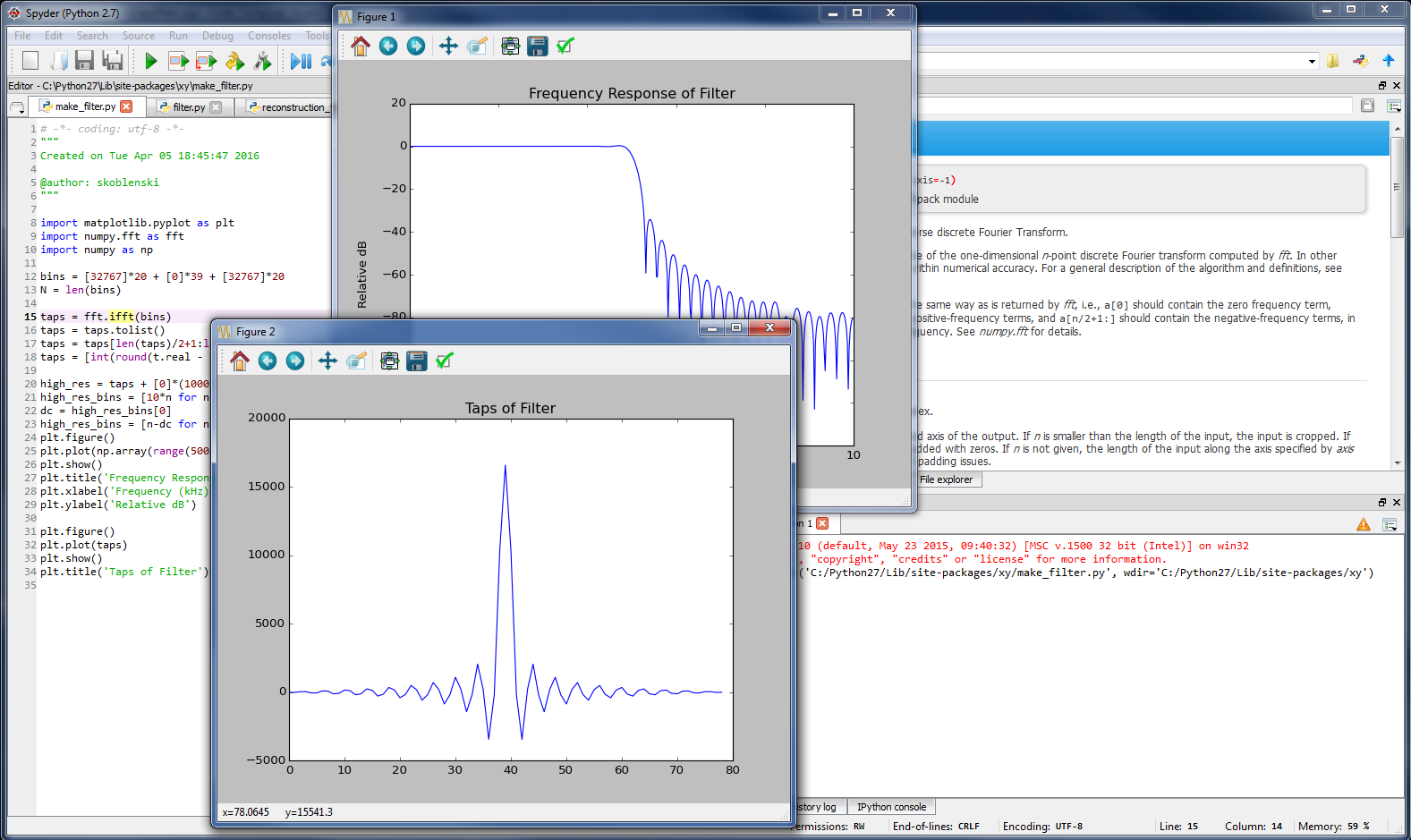Open the Source menu

point(139,36)
